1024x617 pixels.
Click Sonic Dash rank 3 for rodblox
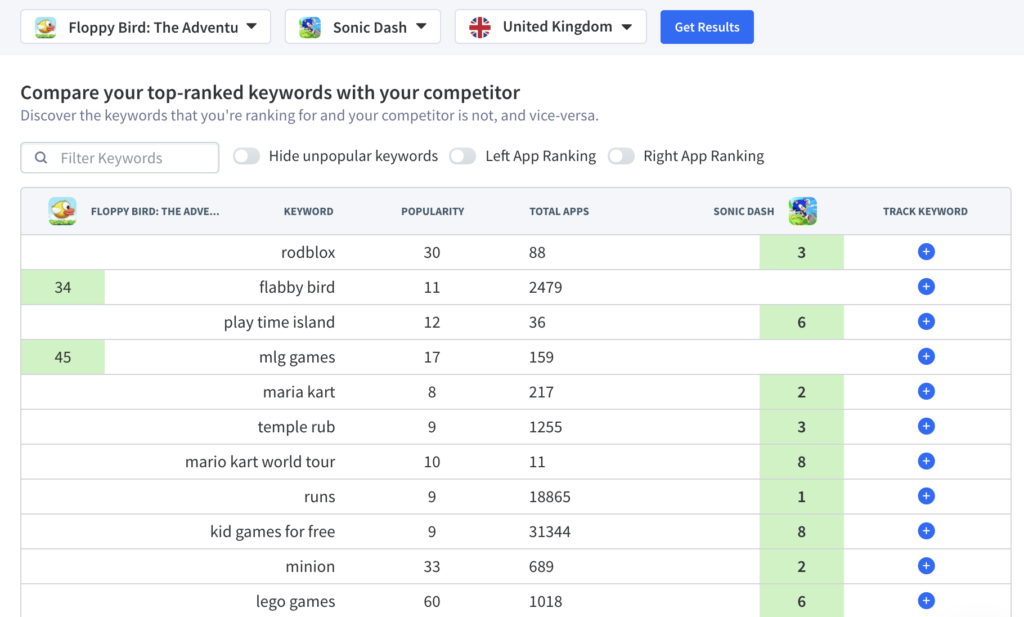coord(801,253)
